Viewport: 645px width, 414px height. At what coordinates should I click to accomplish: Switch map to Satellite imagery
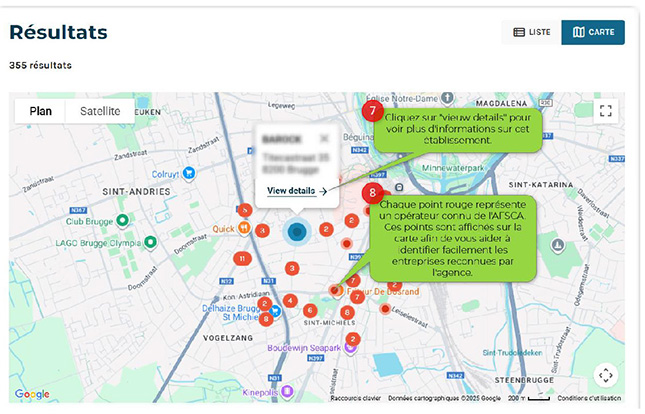(x=100, y=111)
